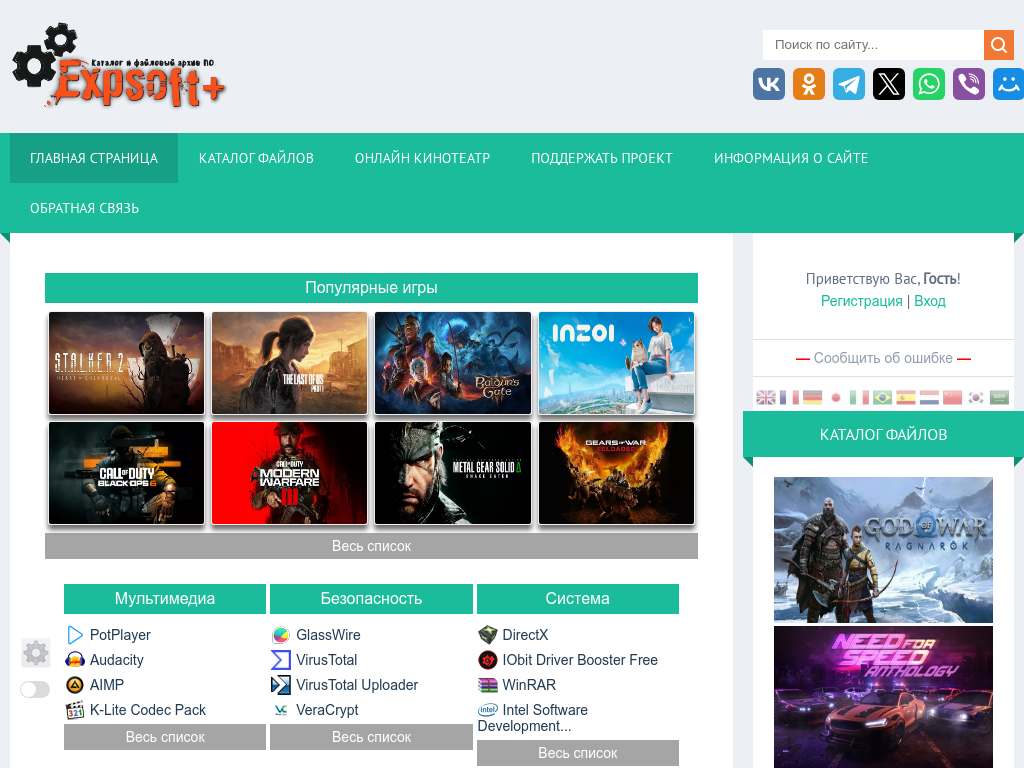Open Metal Gear Solid thumbnail

(453, 473)
